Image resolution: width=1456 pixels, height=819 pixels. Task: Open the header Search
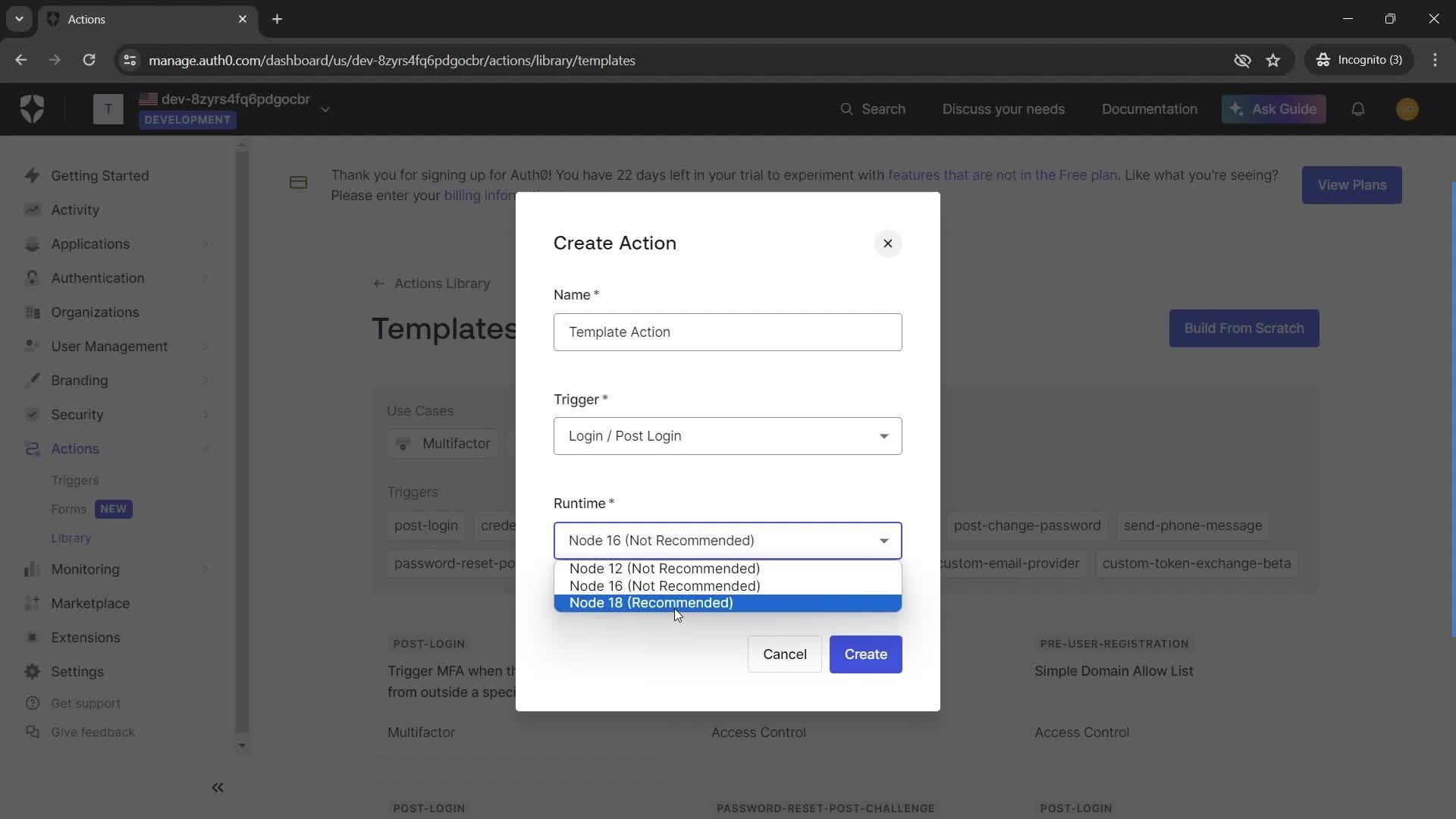point(872,109)
